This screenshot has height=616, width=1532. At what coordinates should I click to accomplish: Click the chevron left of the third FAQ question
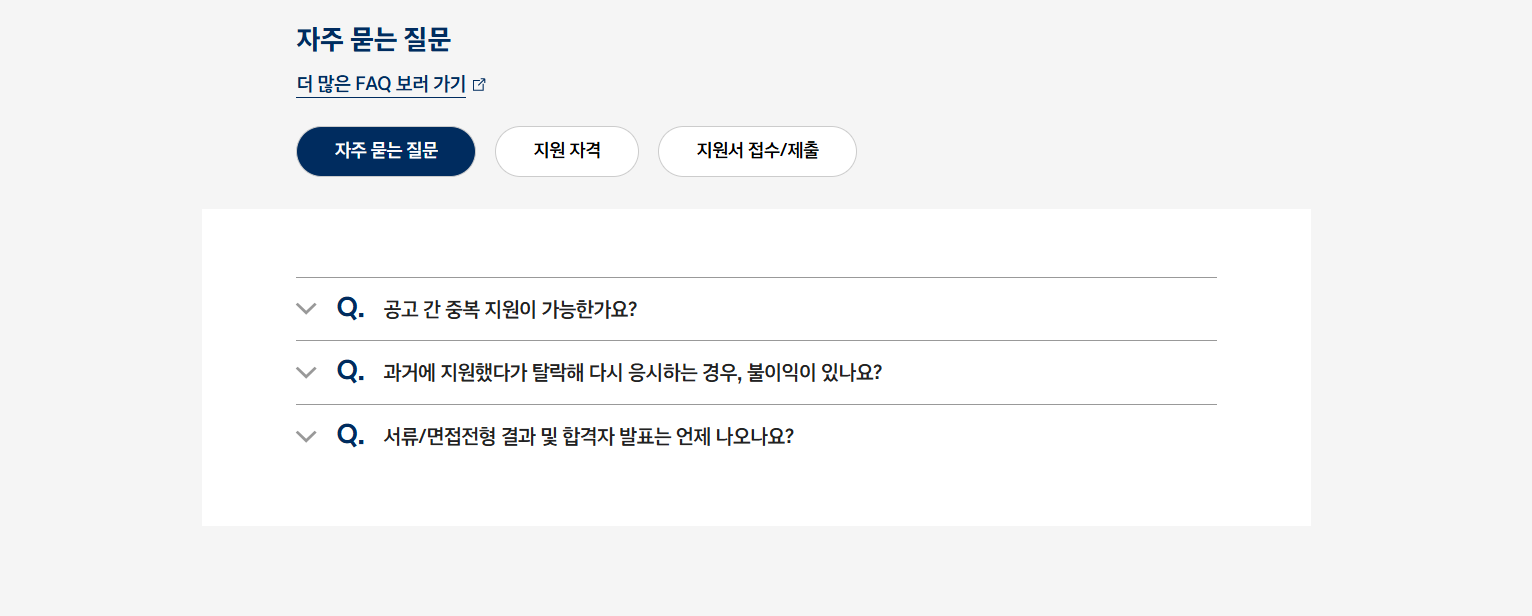pos(306,435)
